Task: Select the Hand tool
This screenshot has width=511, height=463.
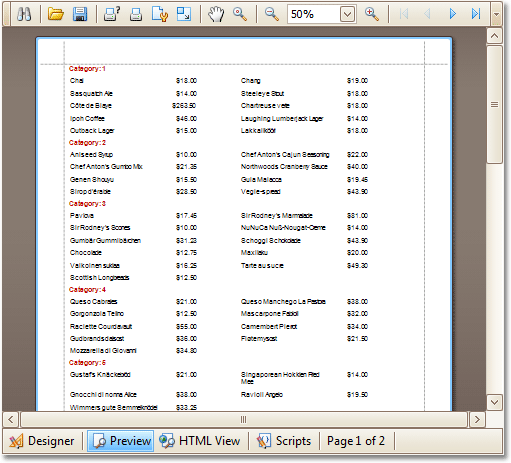Action: [216, 14]
